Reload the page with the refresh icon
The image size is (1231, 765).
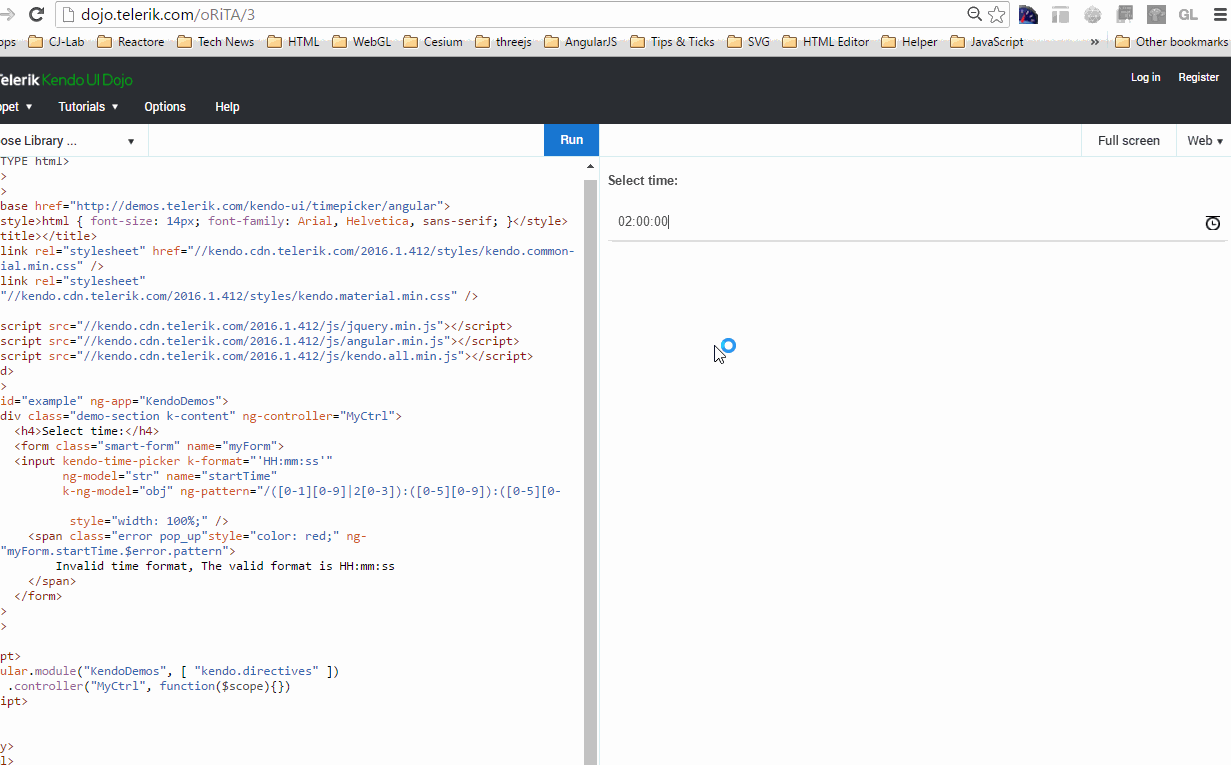[x=36, y=14]
